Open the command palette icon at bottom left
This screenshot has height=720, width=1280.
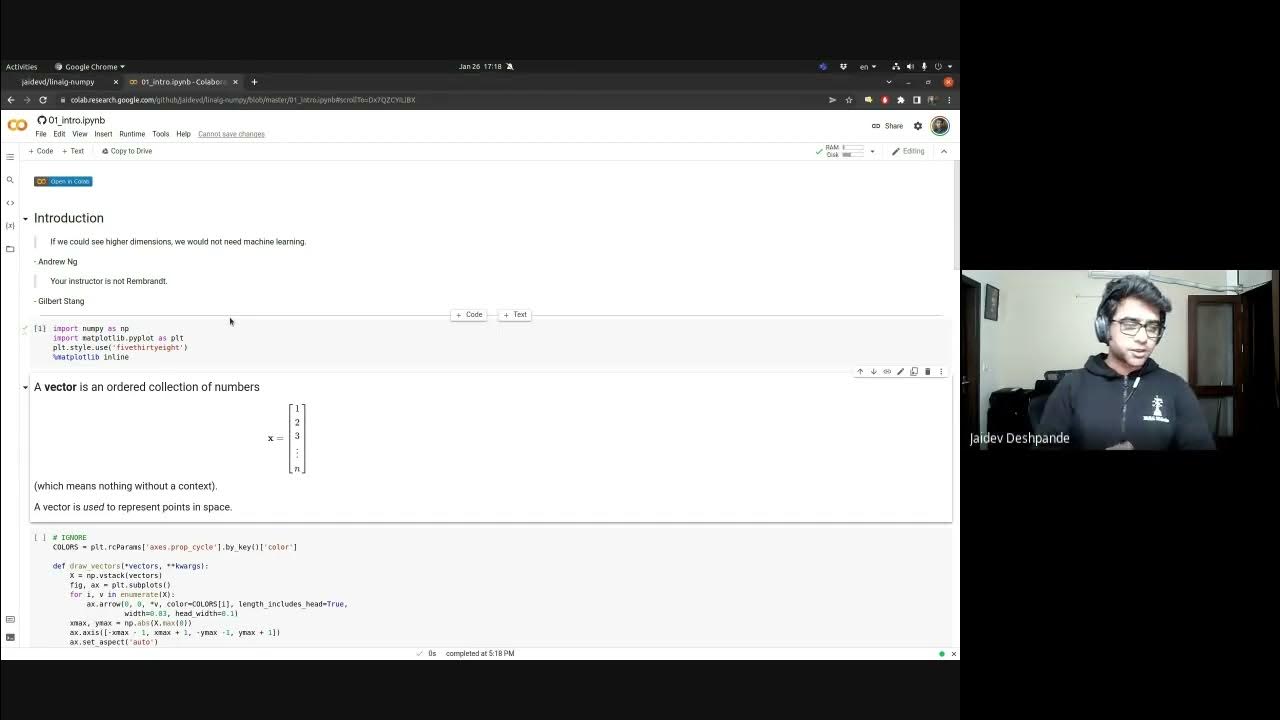coord(10,619)
